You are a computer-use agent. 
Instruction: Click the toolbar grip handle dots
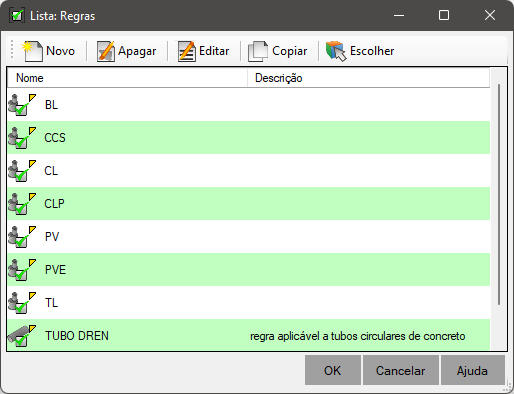click(x=12, y=50)
